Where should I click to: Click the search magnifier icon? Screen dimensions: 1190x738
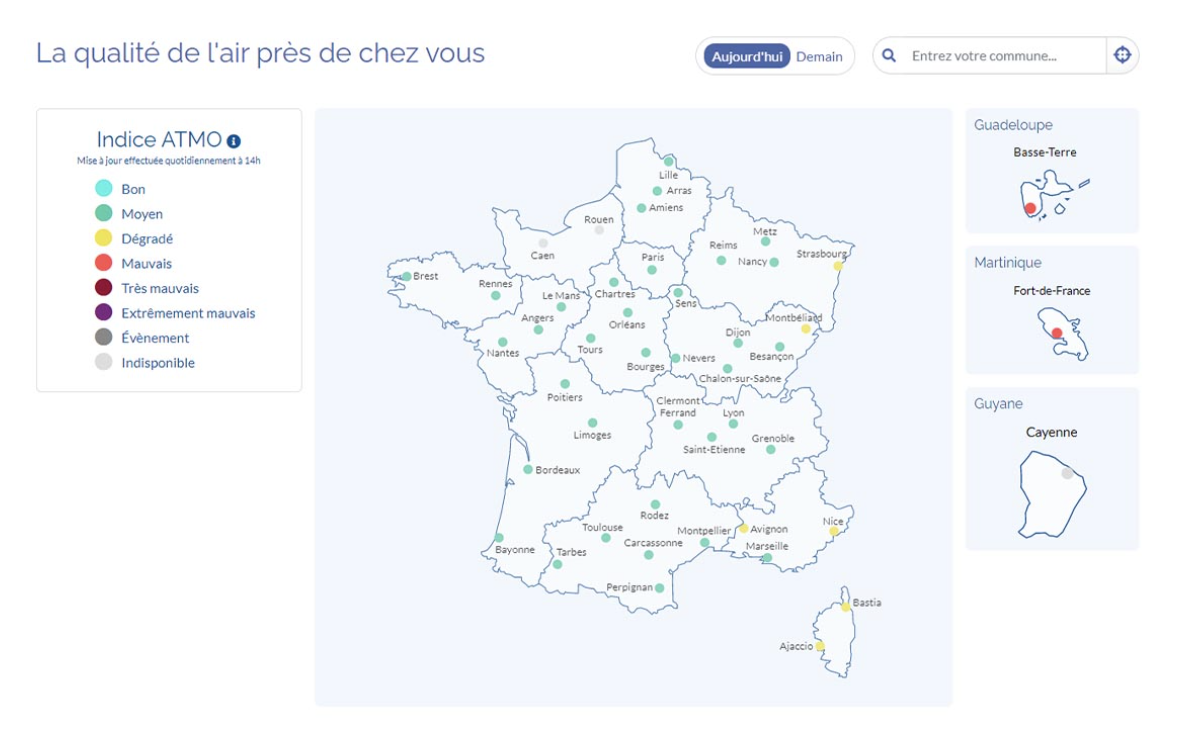pyautogui.click(x=889, y=55)
